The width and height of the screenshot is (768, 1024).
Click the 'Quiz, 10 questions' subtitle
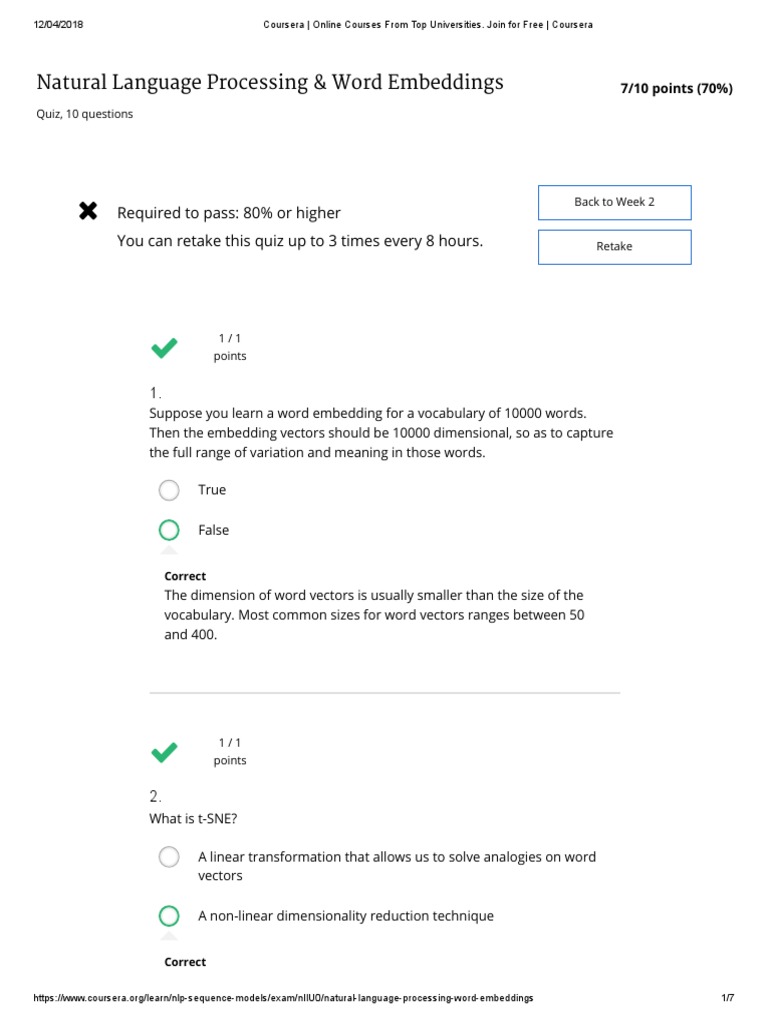tap(85, 114)
